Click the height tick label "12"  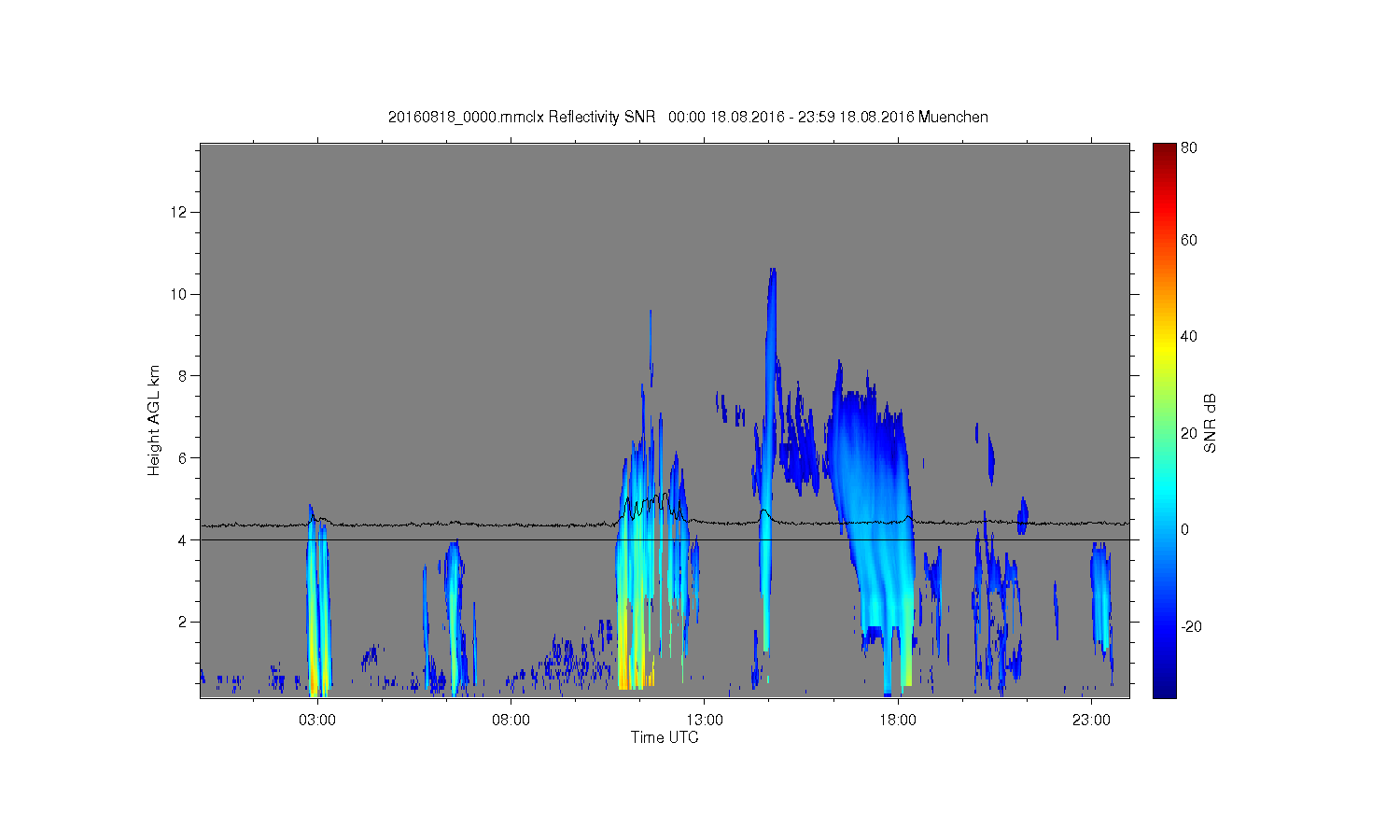[x=179, y=213]
